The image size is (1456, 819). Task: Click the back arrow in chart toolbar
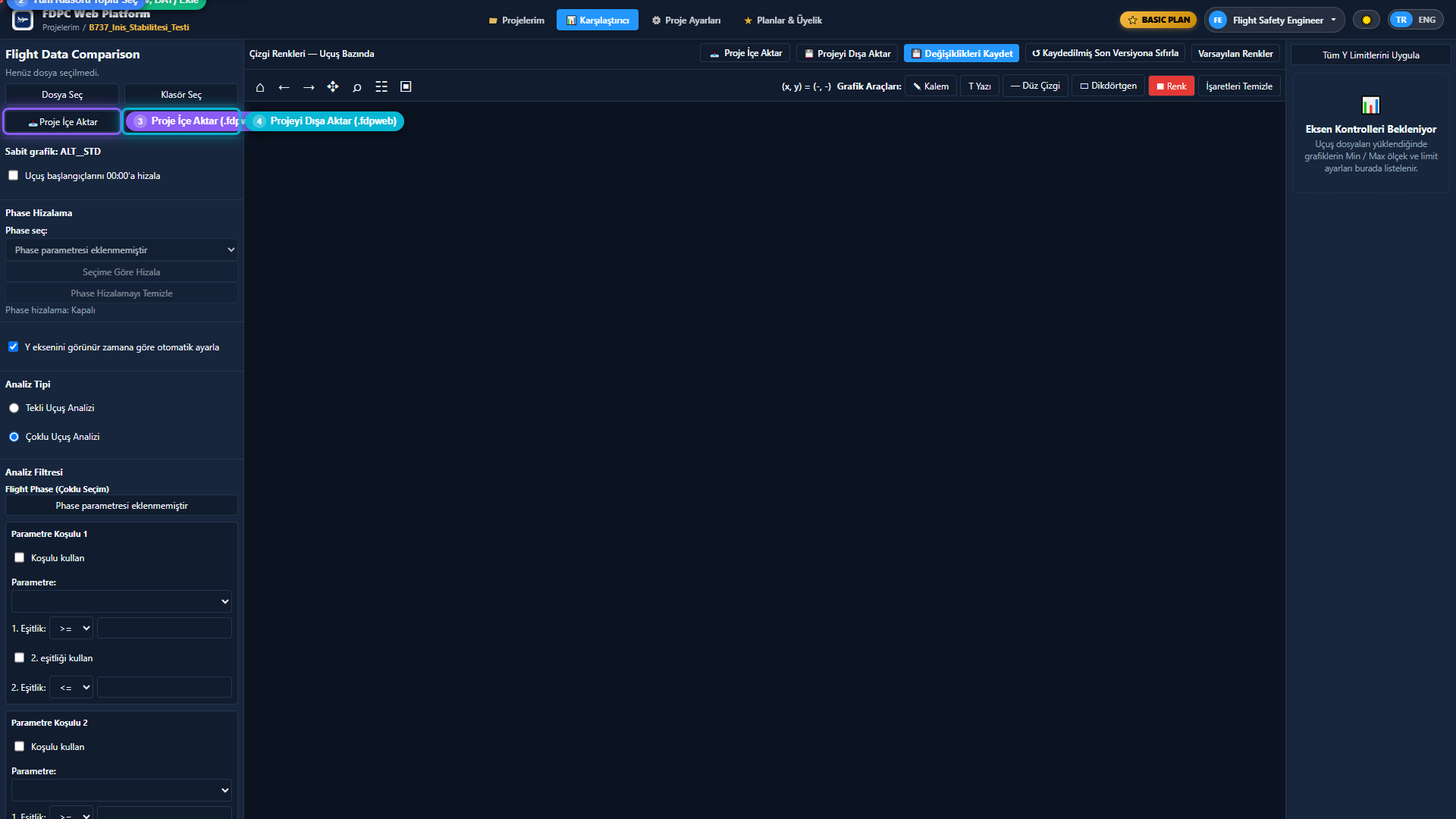(284, 87)
